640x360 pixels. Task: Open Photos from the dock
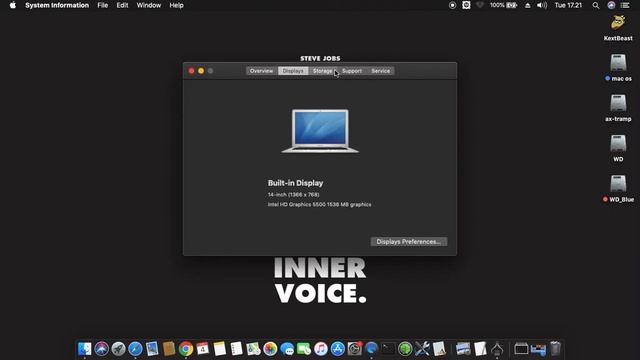(x=270, y=349)
